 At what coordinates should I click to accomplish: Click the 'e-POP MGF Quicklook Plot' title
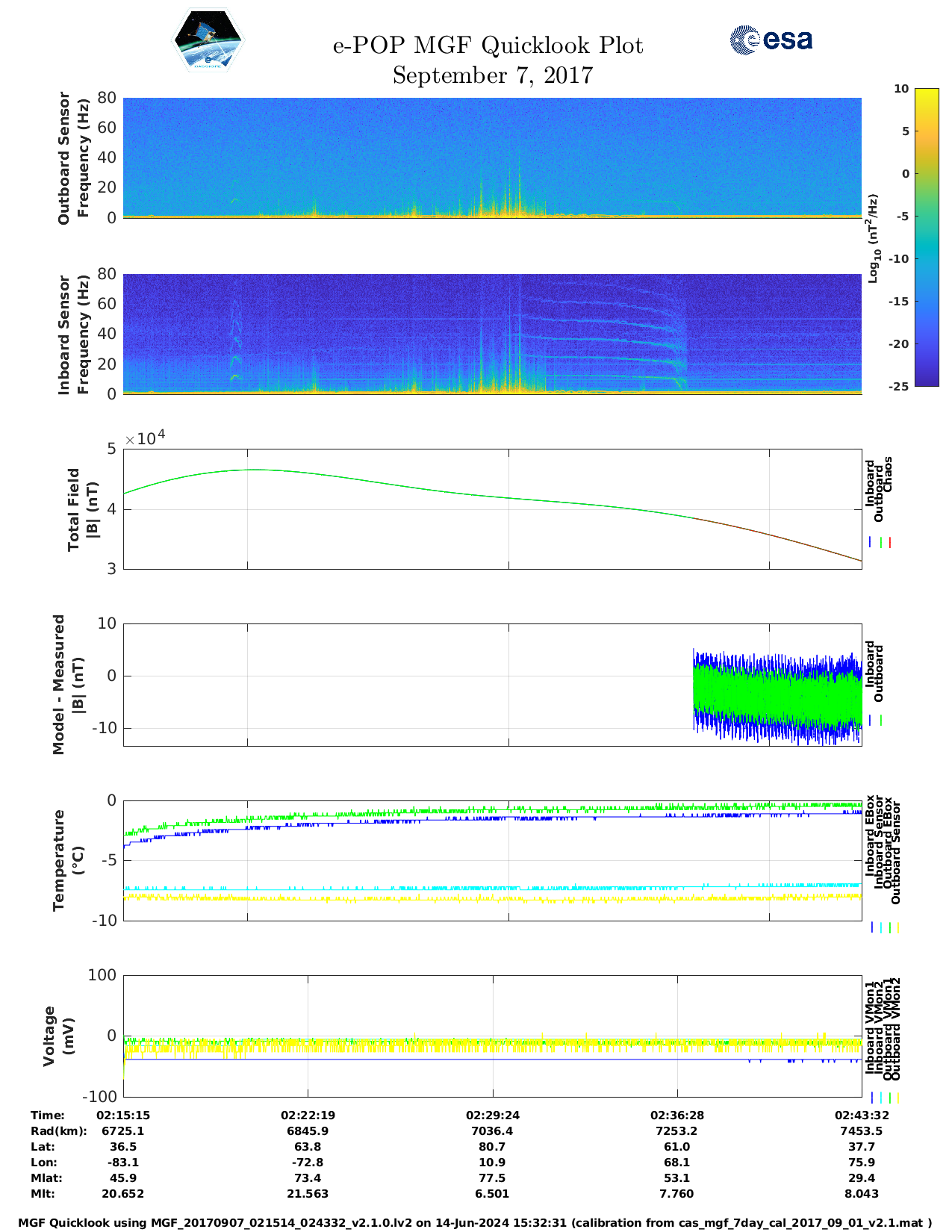point(488,46)
